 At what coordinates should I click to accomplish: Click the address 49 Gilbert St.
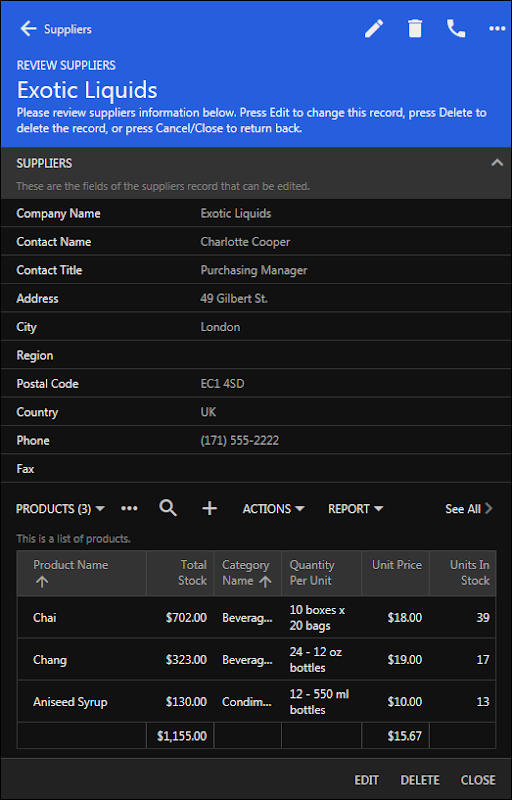click(234, 298)
